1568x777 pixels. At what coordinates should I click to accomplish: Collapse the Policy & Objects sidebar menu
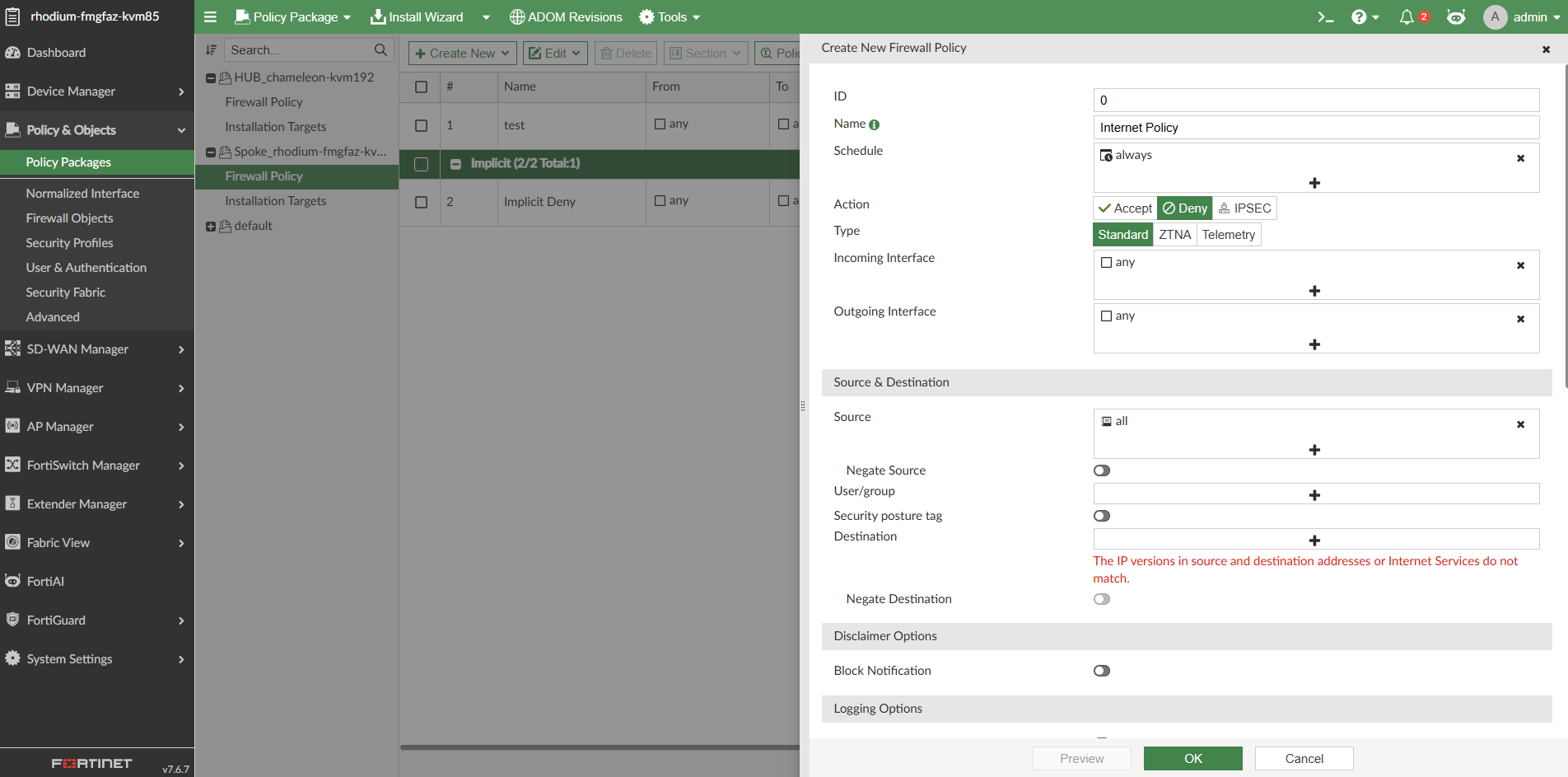[x=97, y=130]
